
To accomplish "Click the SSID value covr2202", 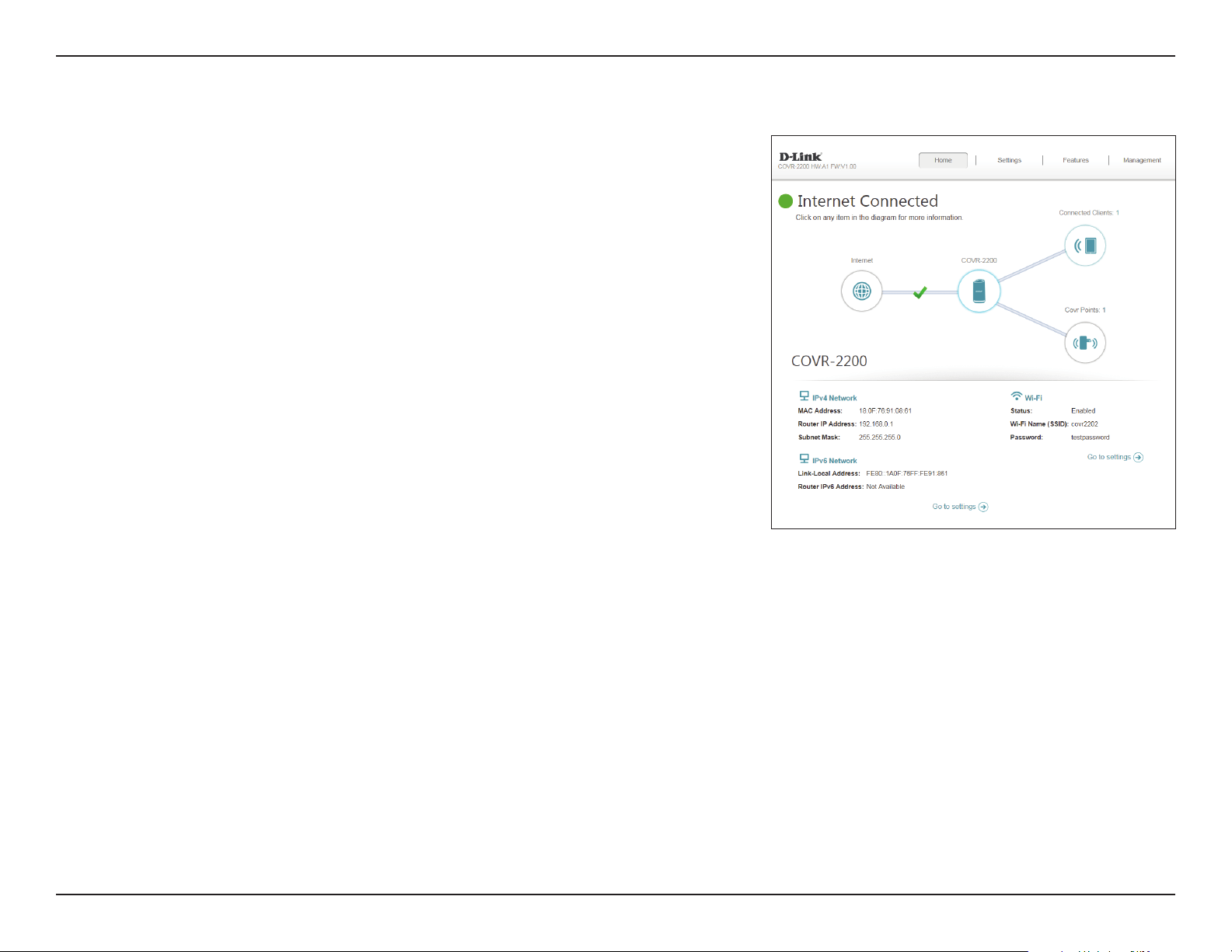I will 1084,424.
